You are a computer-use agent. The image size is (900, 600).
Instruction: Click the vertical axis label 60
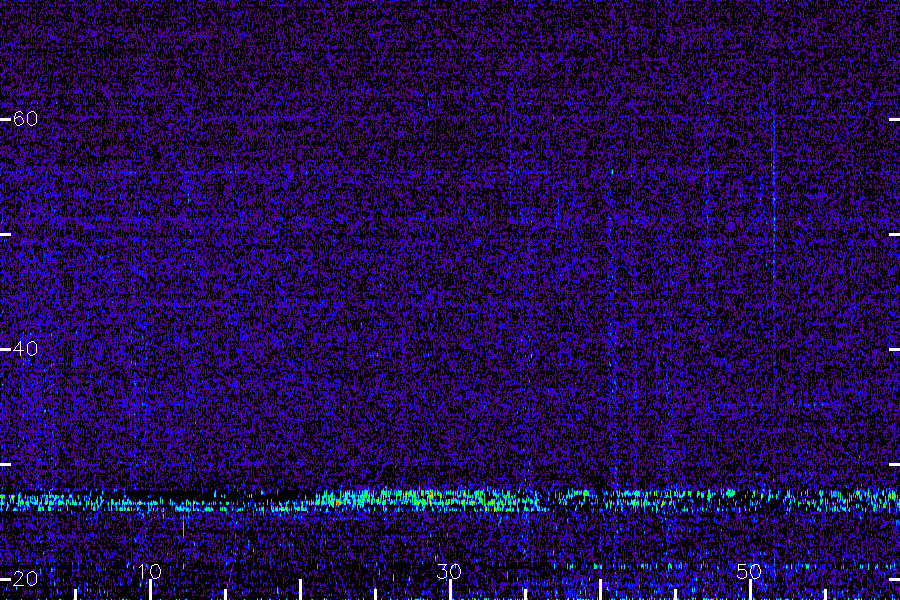pyautogui.click(x=25, y=119)
